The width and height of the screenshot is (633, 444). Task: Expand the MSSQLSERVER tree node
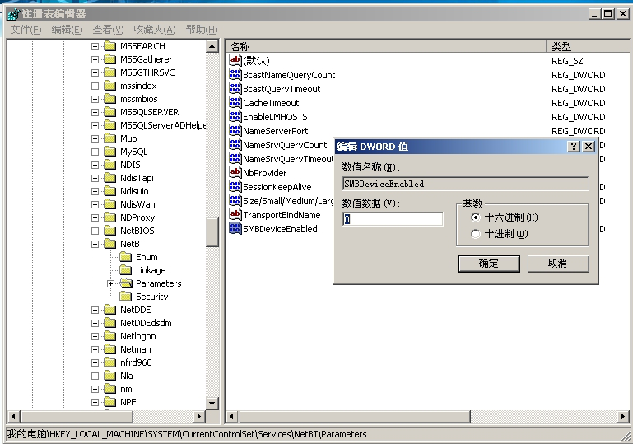point(95,112)
